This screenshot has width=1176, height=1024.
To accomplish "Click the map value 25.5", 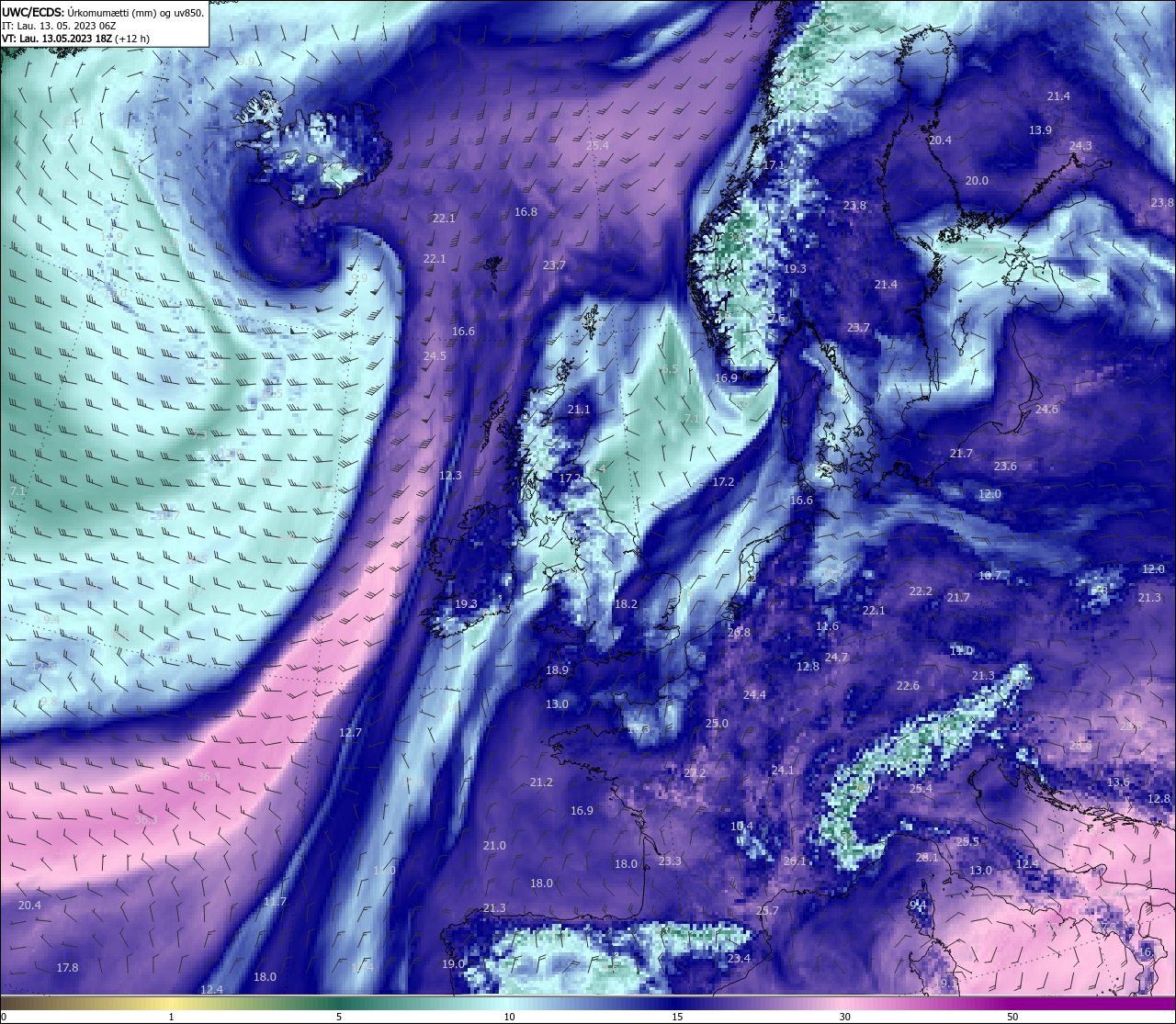I will pos(967,842).
